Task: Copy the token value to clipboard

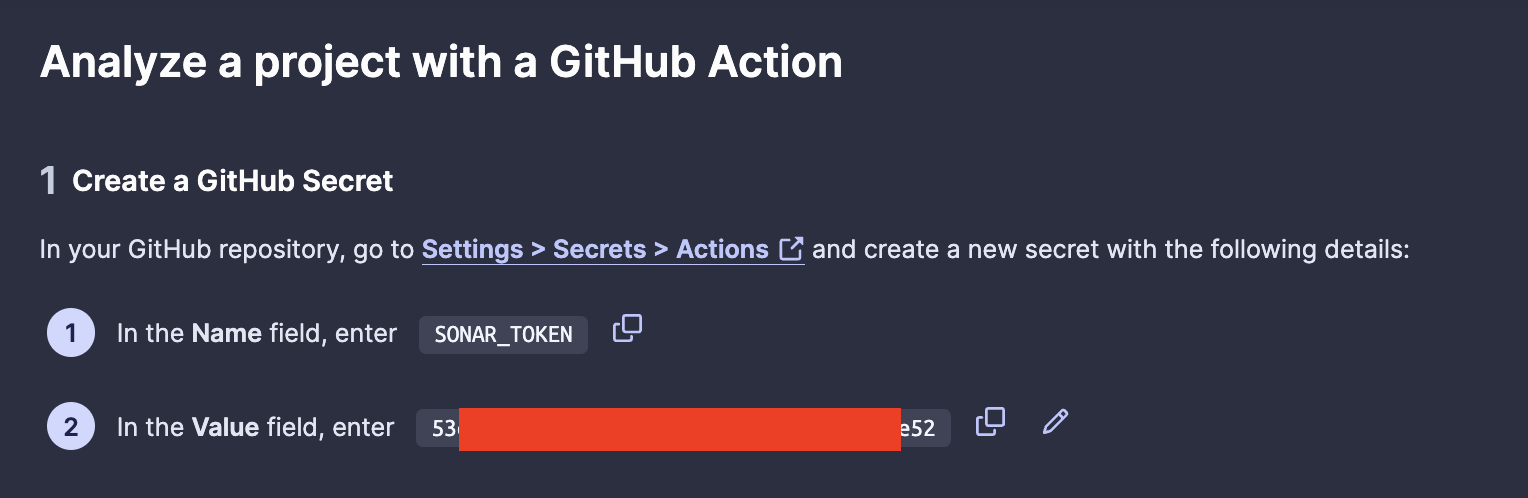Action: 990,422
